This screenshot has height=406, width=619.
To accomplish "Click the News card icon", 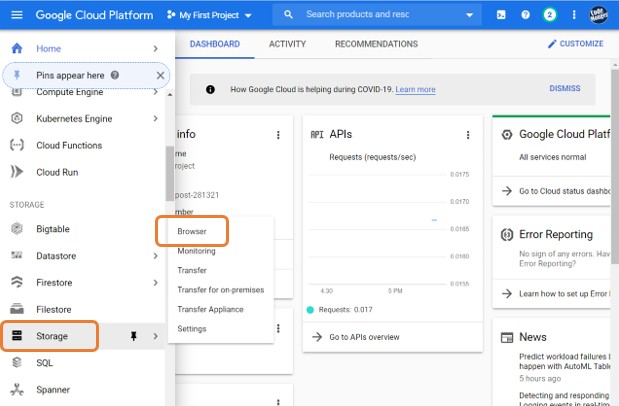I will pos(507,337).
